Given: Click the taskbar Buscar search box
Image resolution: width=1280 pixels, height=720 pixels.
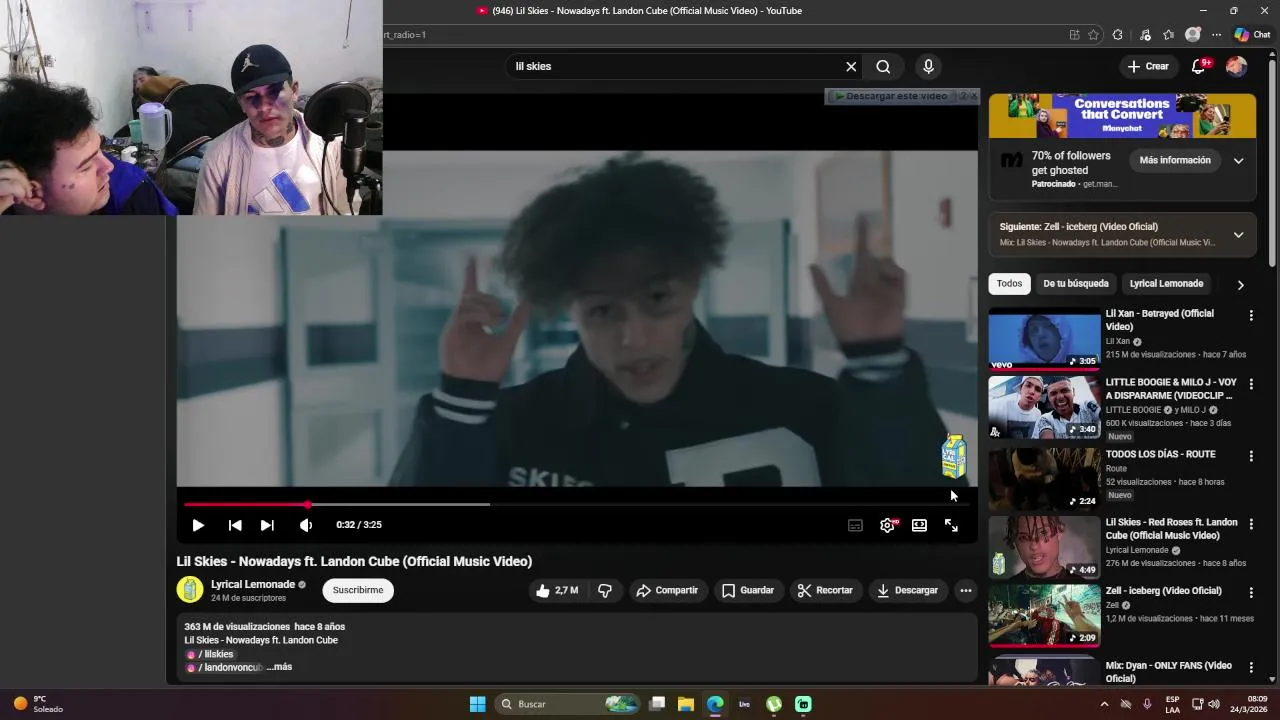Looking at the screenshot, I should (x=568, y=704).
